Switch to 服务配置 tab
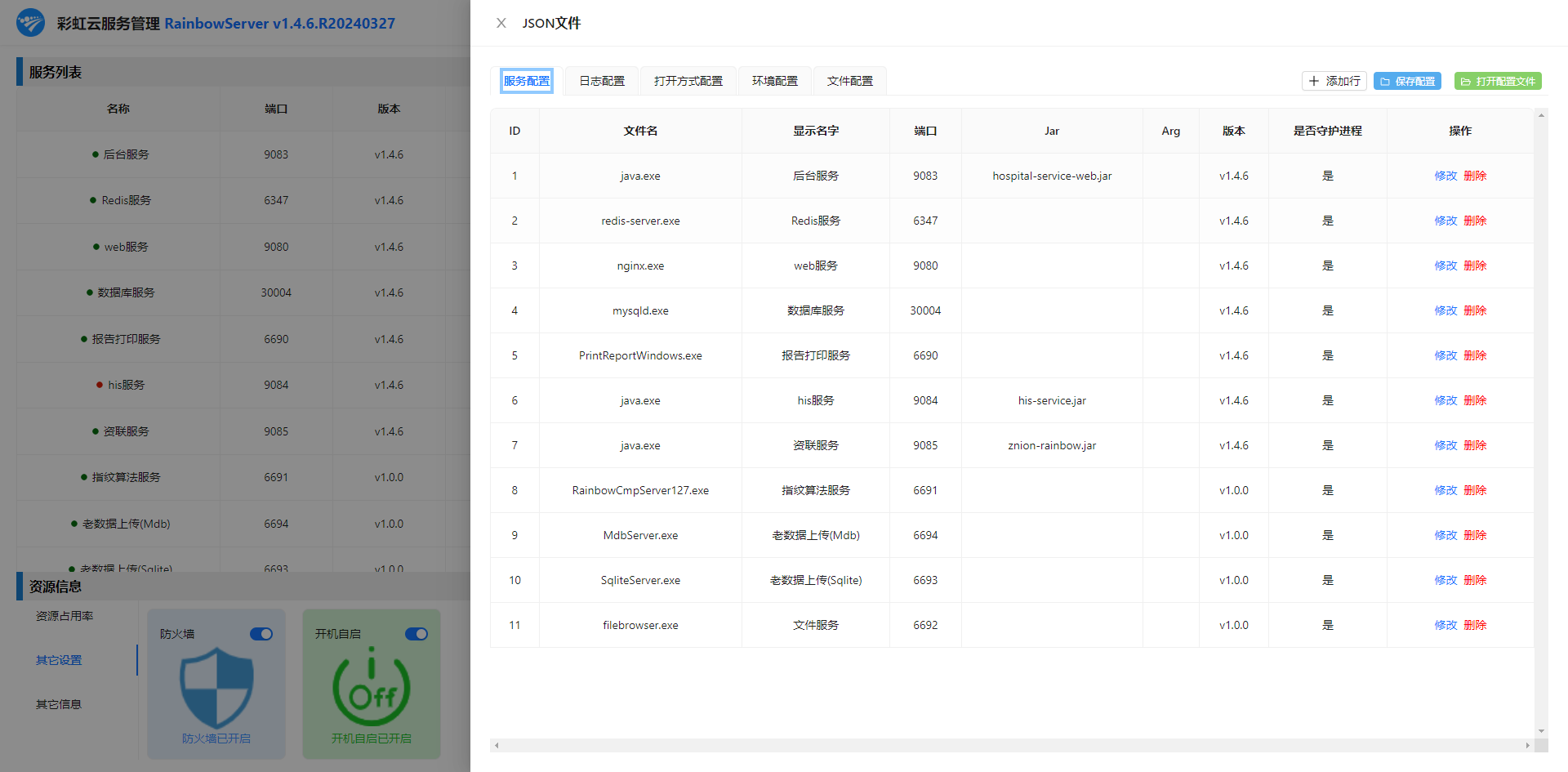Screen dimensions: 1568x772 pos(527,81)
